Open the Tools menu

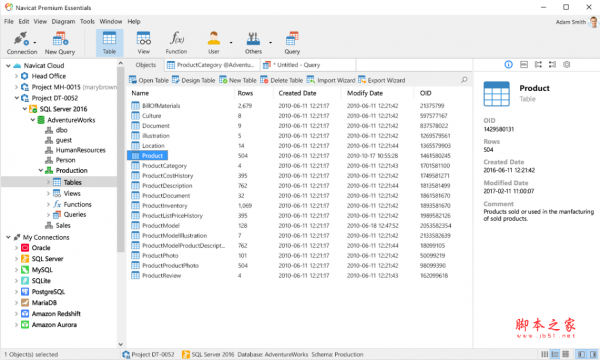pos(87,21)
